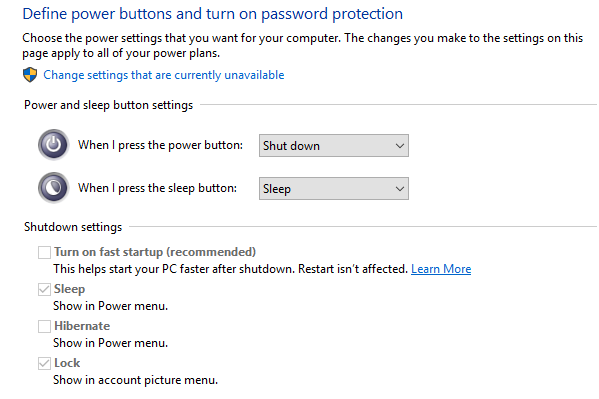Click the chevron on the Sleep combo box
This screenshot has height=399, width=599.
point(400,188)
